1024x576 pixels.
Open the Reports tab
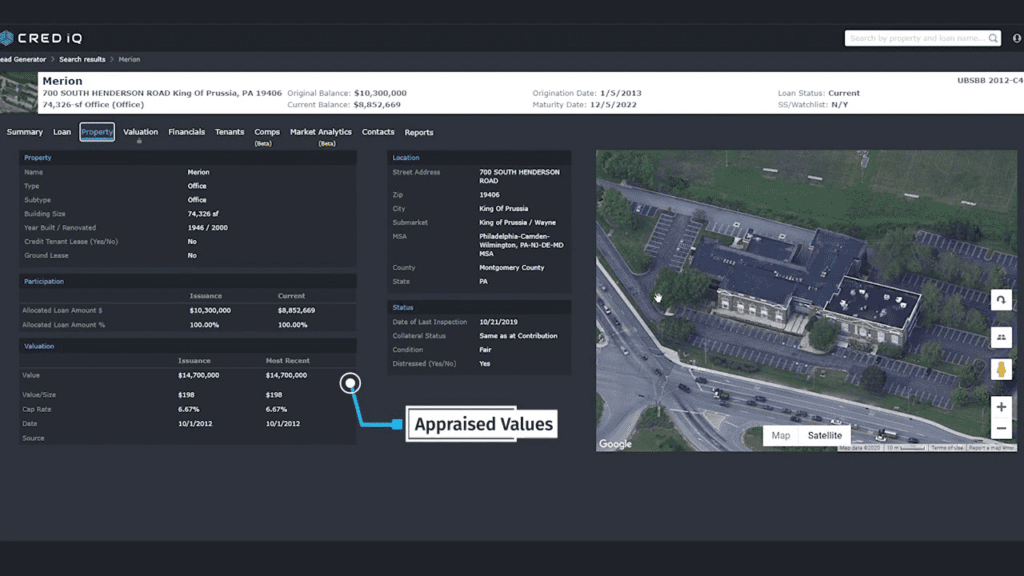pyautogui.click(x=419, y=131)
